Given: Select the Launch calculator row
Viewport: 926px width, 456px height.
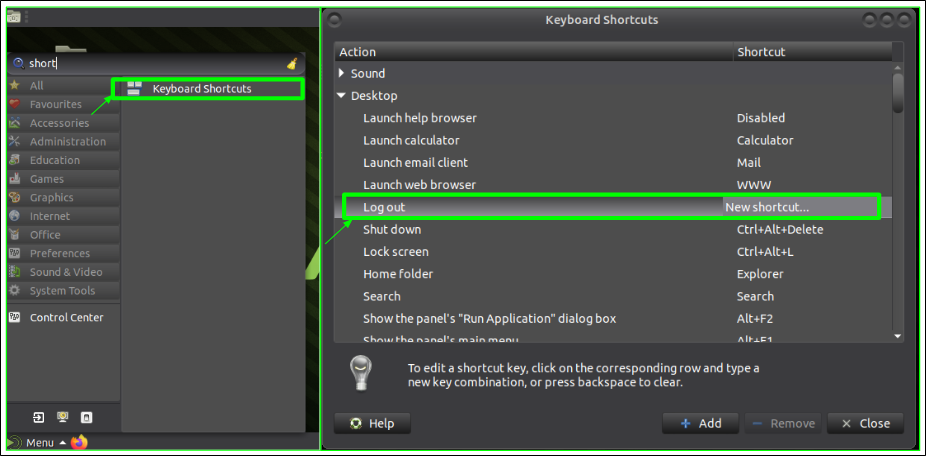Looking at the screenshot, I should [613, 141].
